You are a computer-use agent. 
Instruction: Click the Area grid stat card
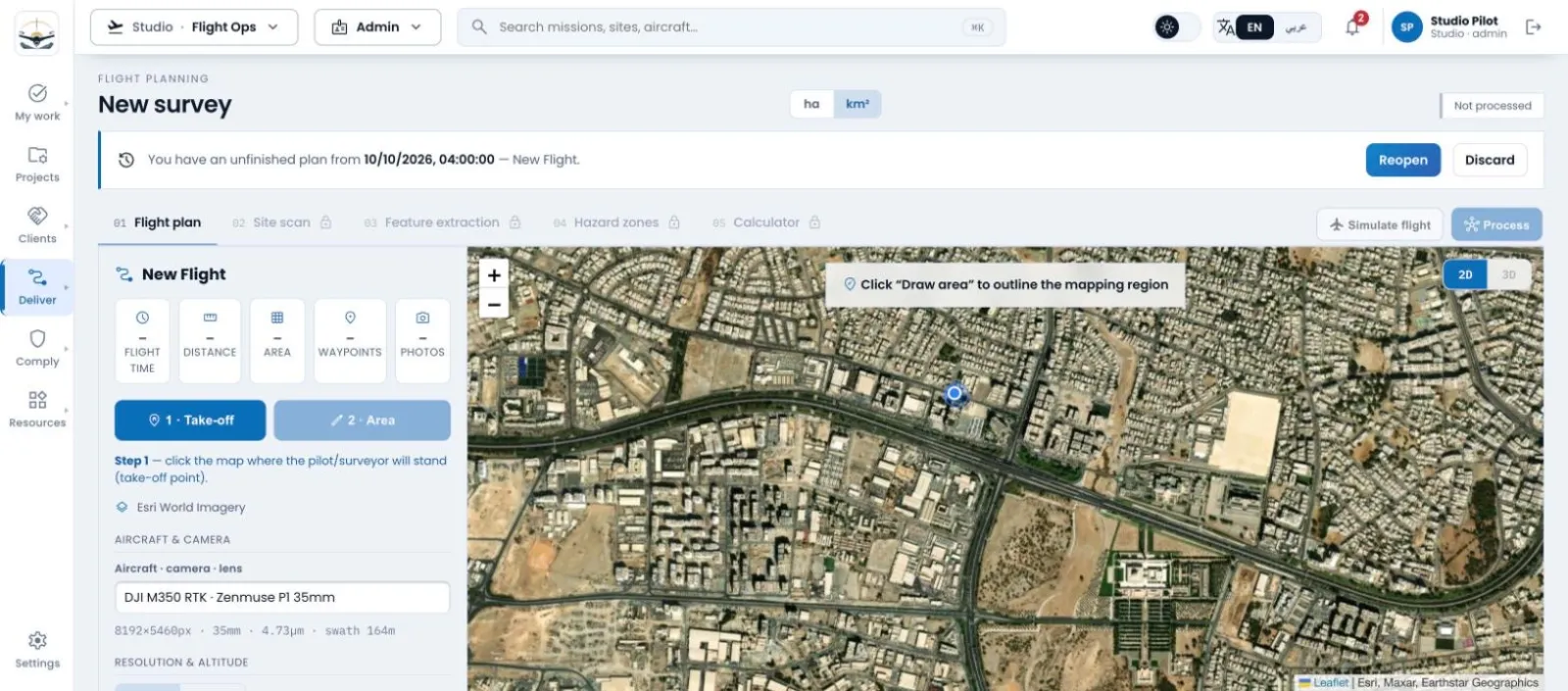277,341
